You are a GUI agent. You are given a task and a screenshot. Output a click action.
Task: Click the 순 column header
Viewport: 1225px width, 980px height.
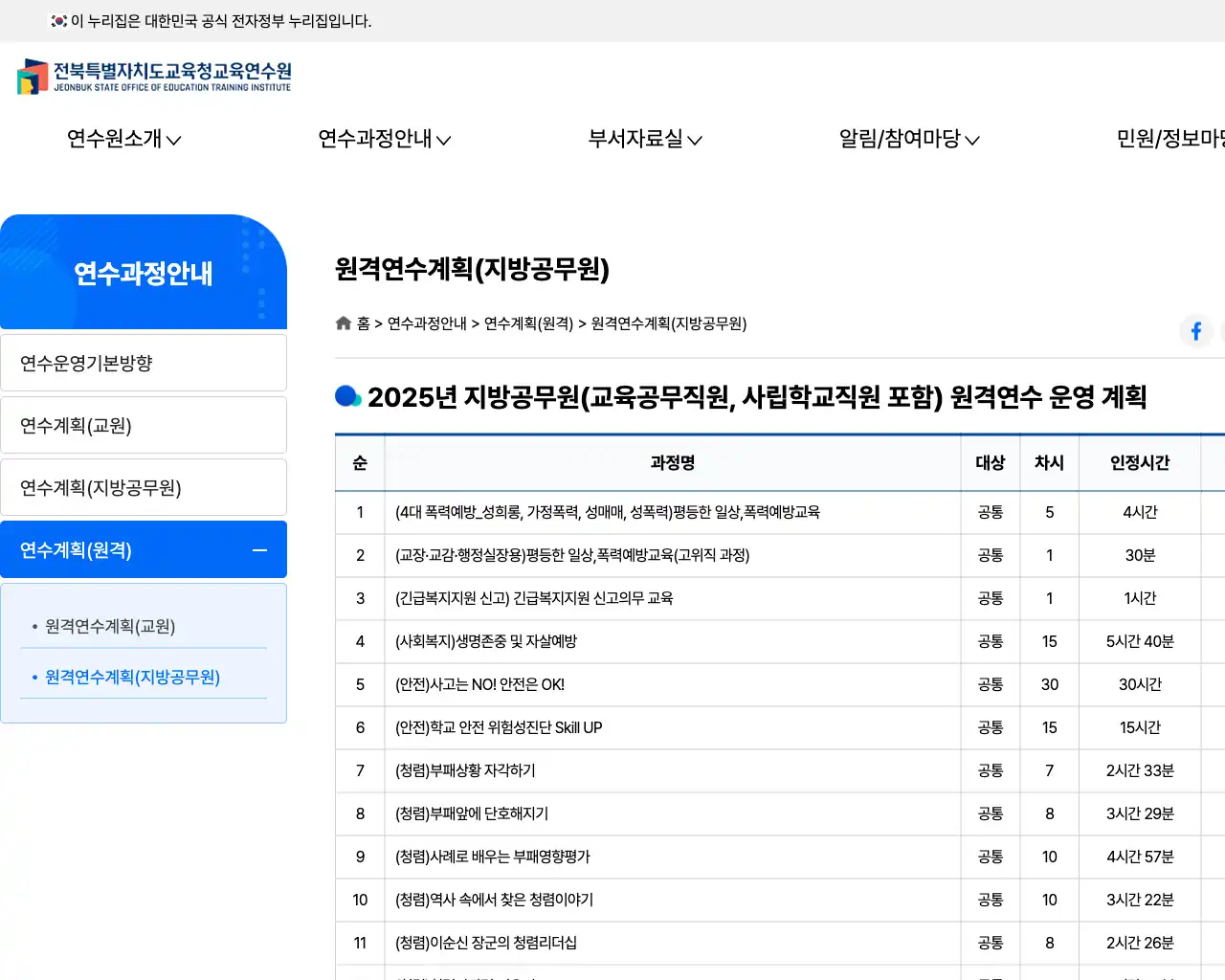click(x=360, y=462)
